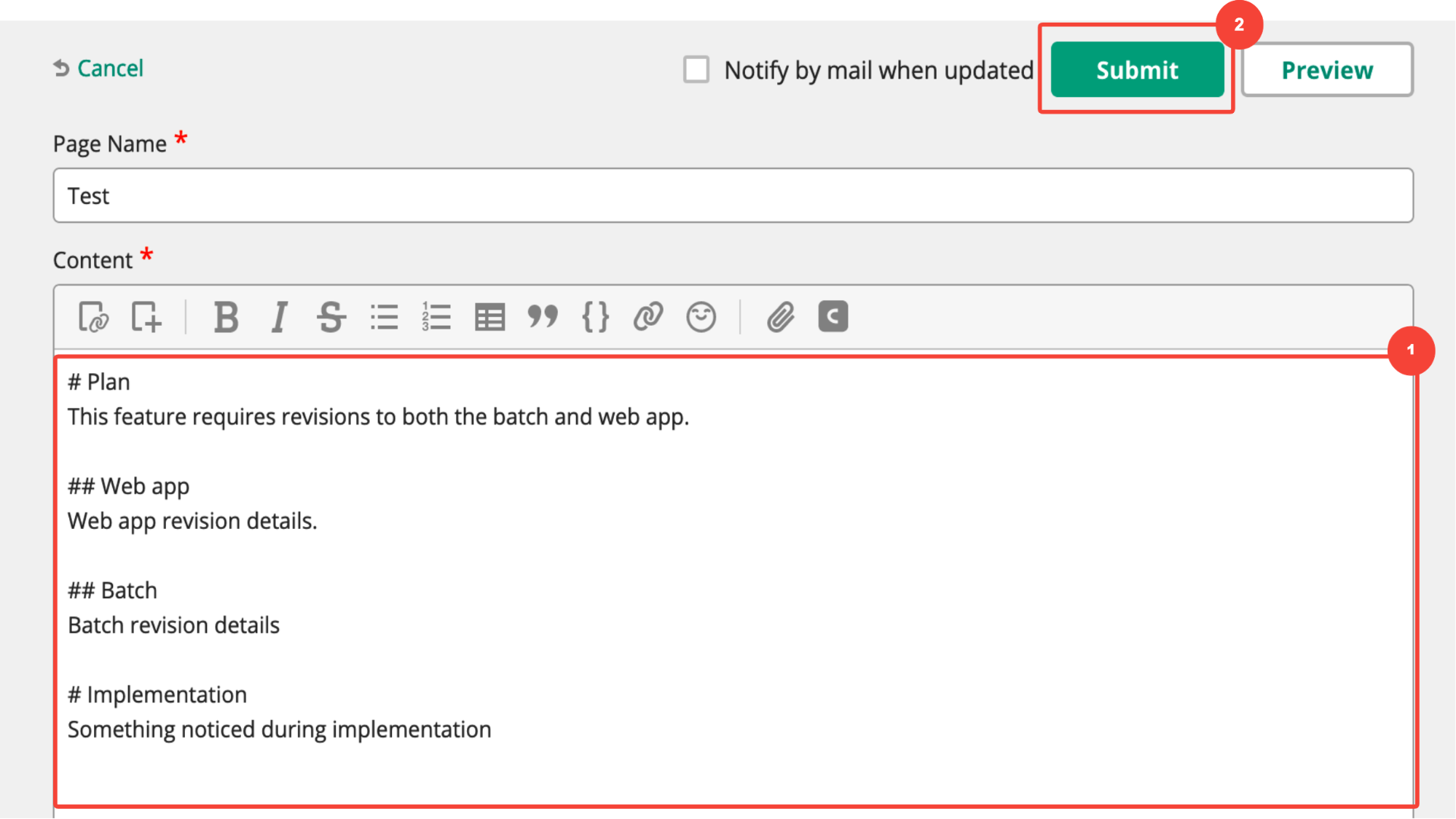Image resolution: width=1456 pixels, height=819 pixels.
Task: Click the Preview button
Action: (1326, 70)
